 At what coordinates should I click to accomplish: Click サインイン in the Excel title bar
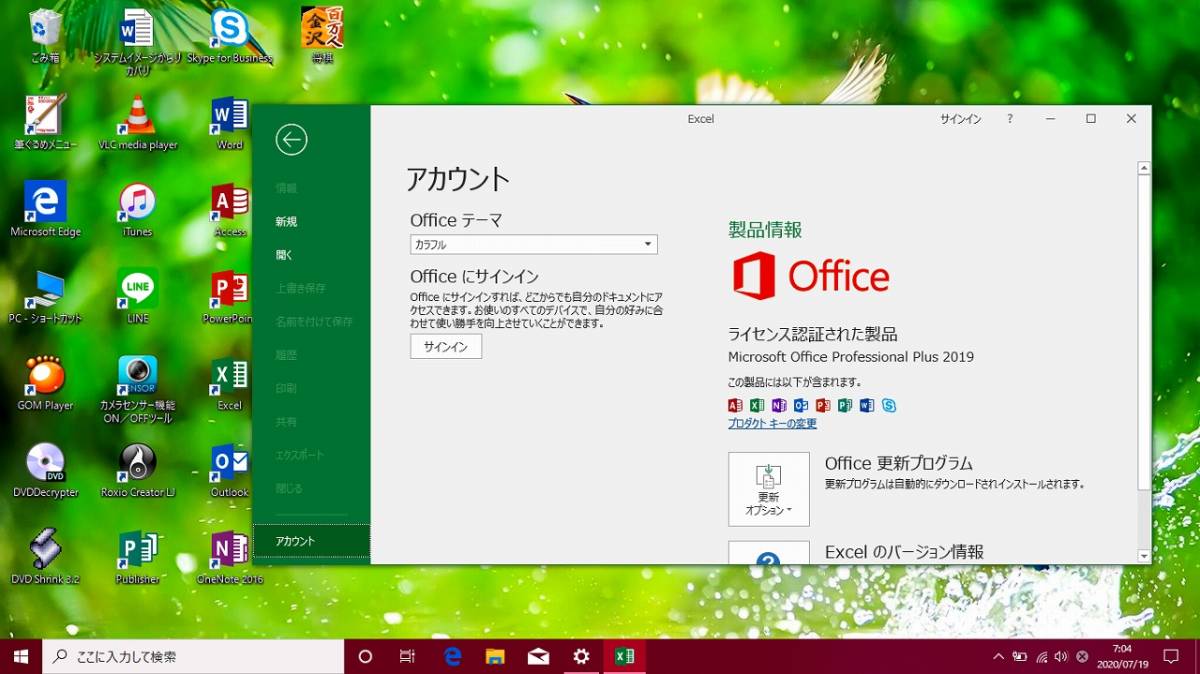[960, 119]
